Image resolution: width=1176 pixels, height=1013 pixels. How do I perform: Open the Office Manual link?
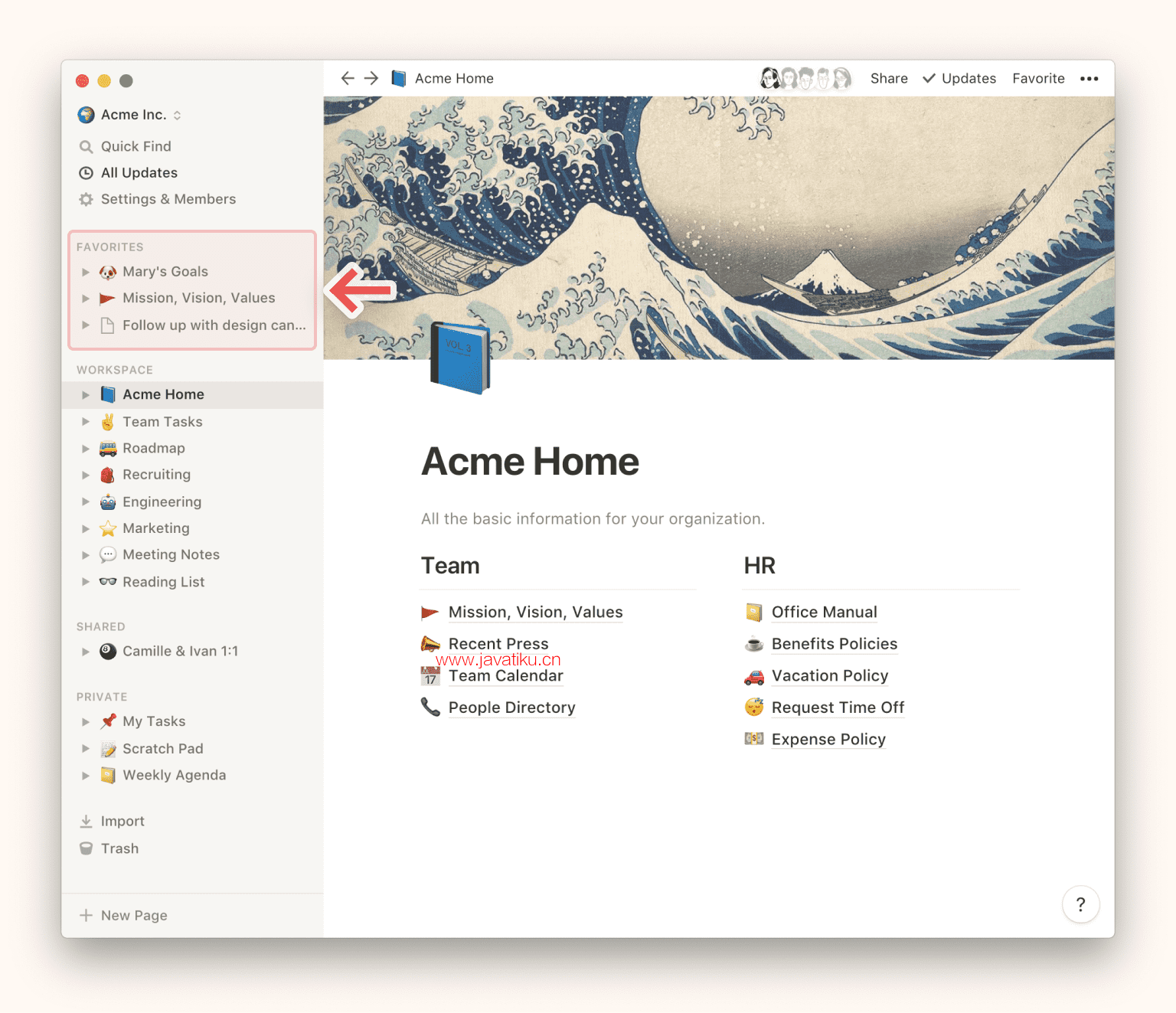point(824,613)
